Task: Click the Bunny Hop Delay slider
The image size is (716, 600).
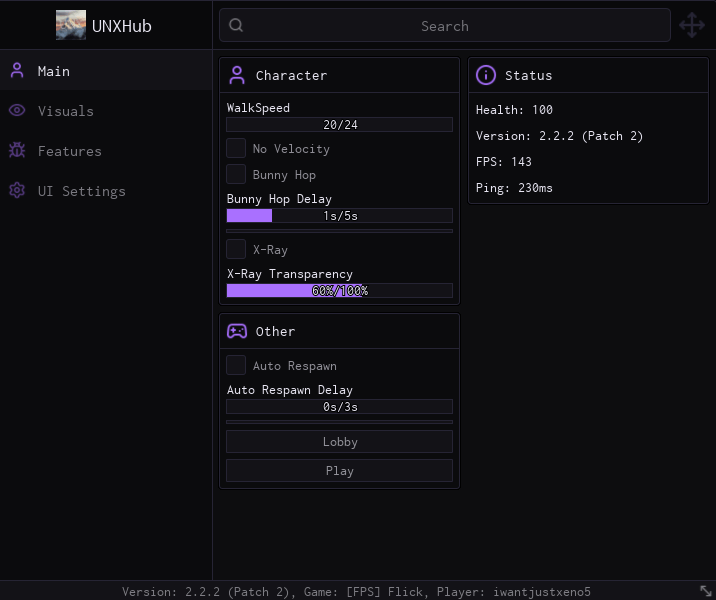Action: (x=339, y=216)
